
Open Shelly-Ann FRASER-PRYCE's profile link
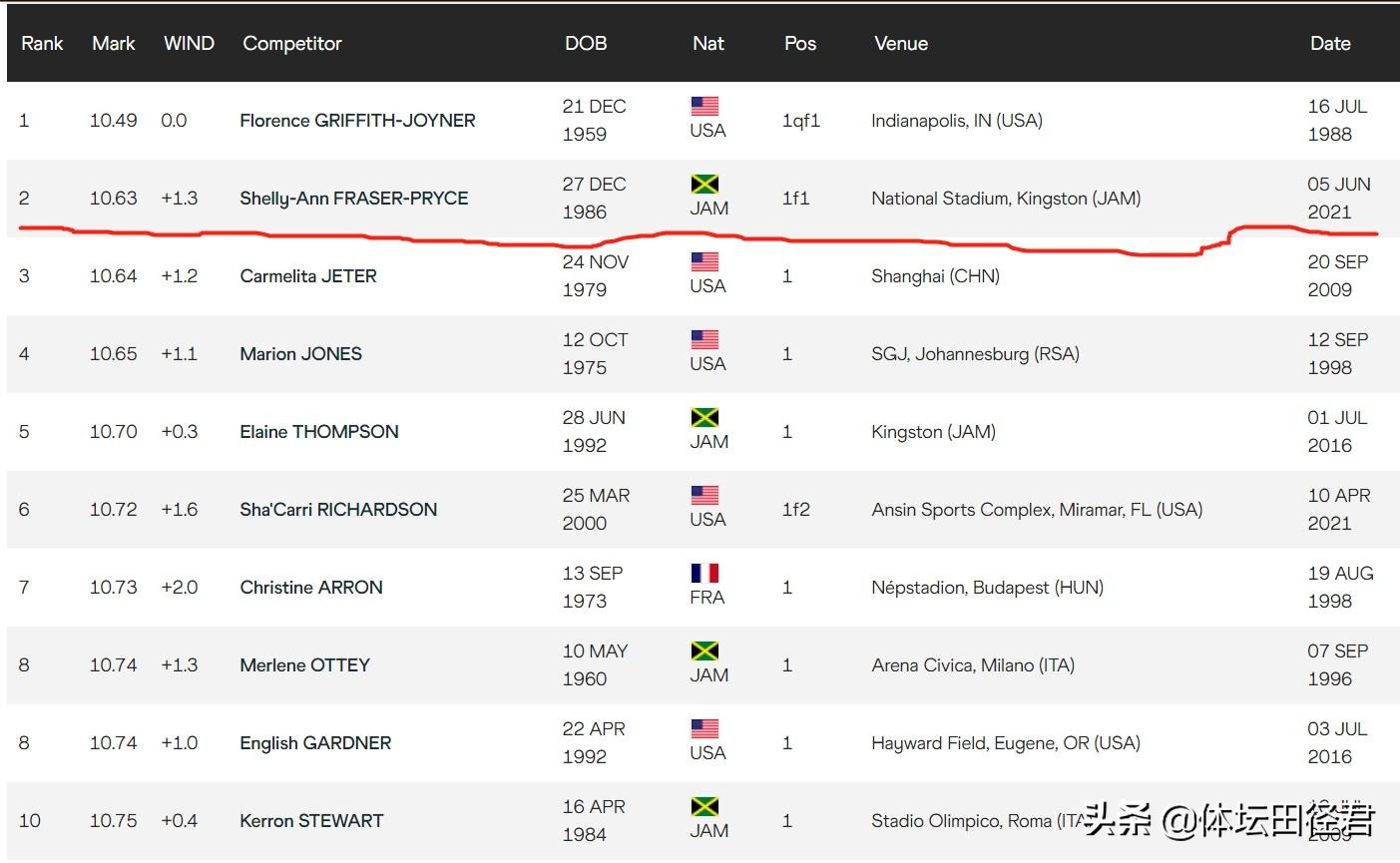click(x=353, y=199)
